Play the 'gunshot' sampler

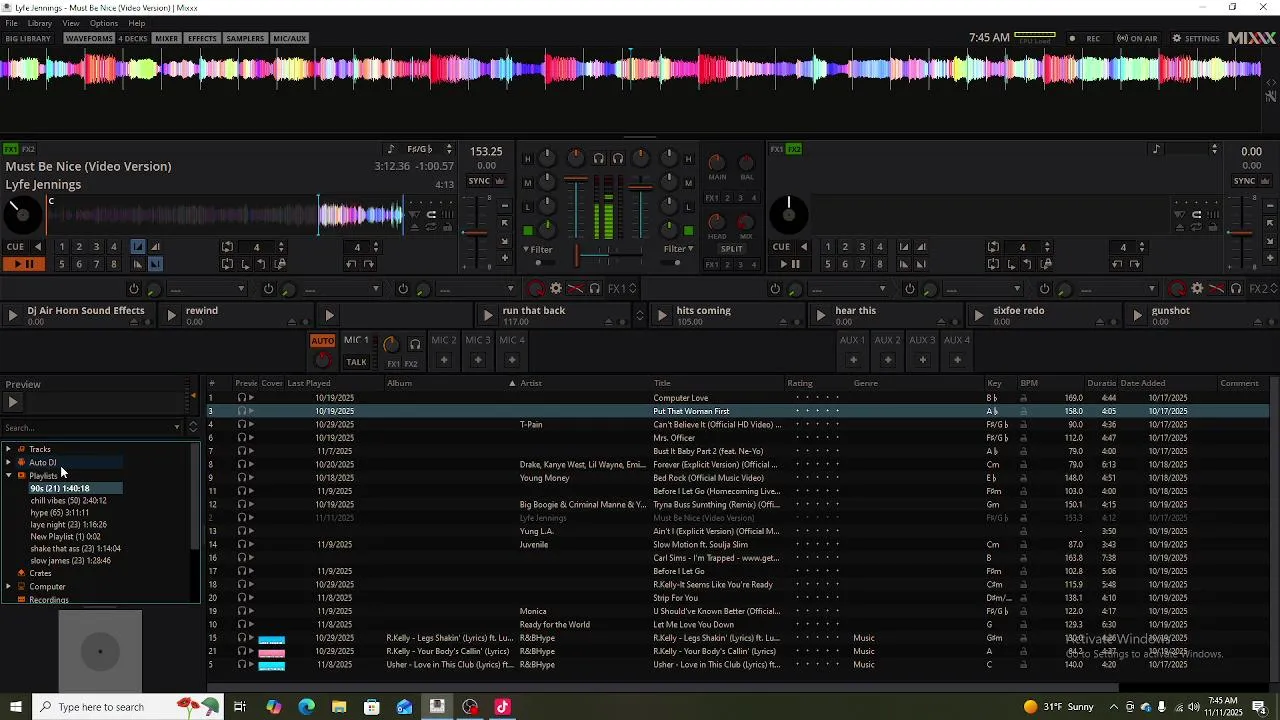point(1137,316)
